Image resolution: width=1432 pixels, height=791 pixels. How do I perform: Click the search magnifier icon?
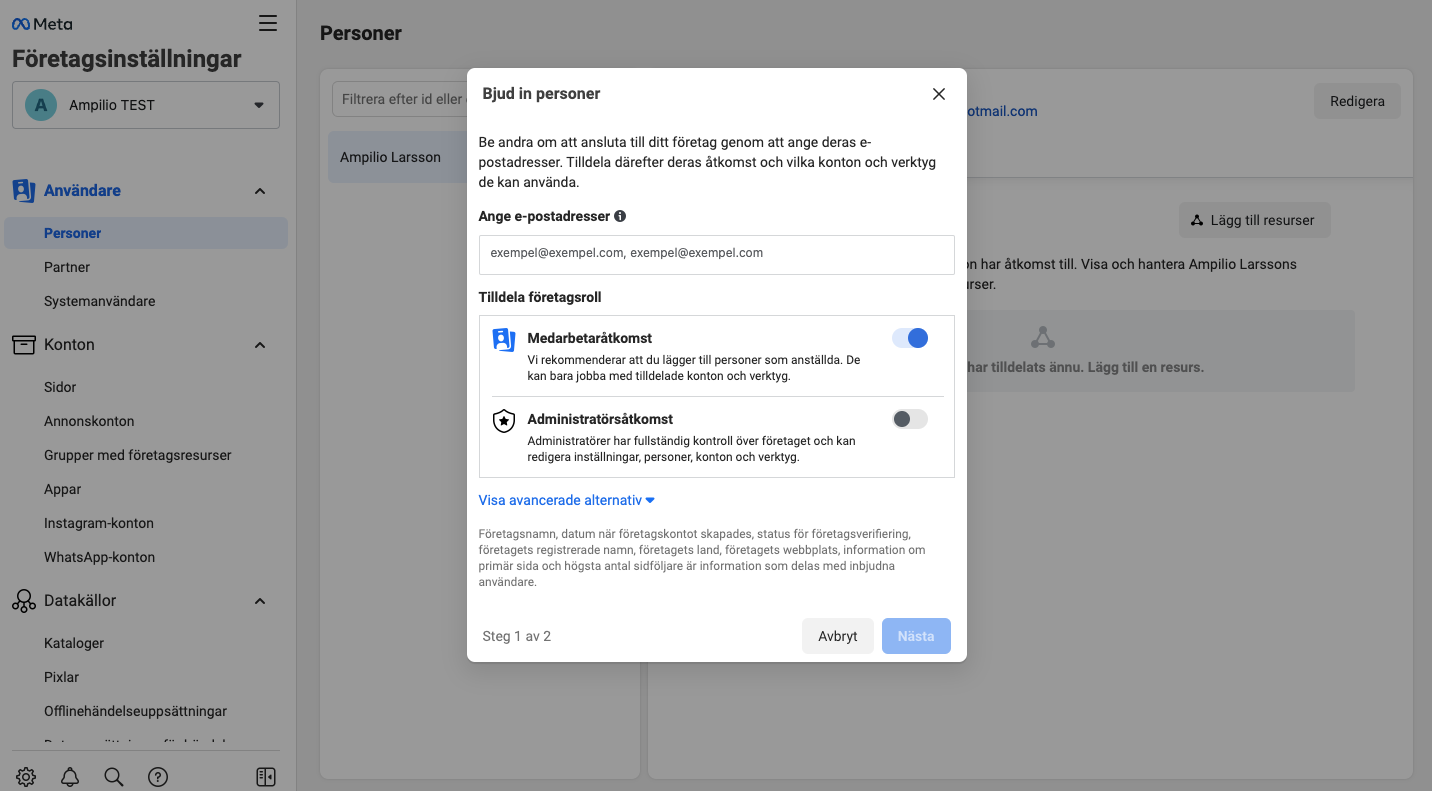[114, 777]
